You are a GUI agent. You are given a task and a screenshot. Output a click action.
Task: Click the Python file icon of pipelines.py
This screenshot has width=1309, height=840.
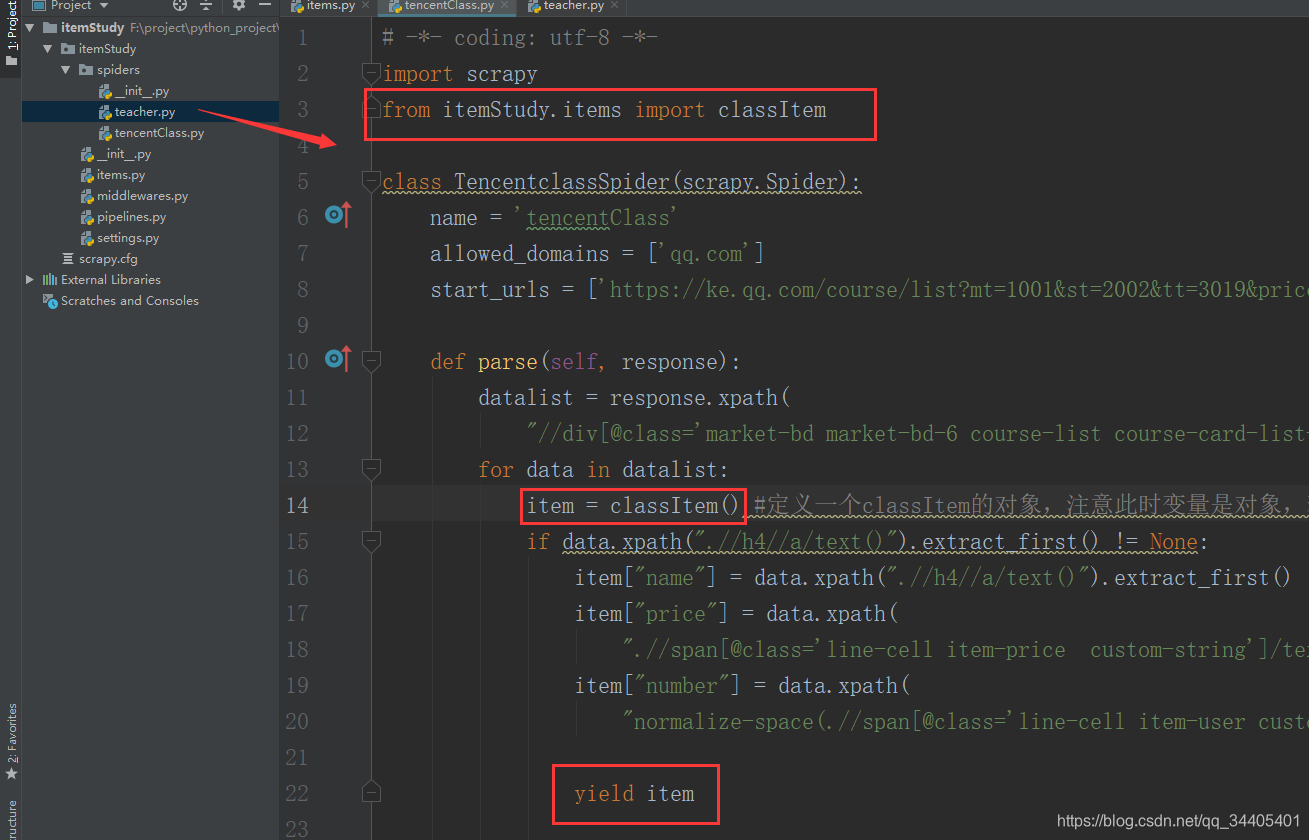coord(87,217)
